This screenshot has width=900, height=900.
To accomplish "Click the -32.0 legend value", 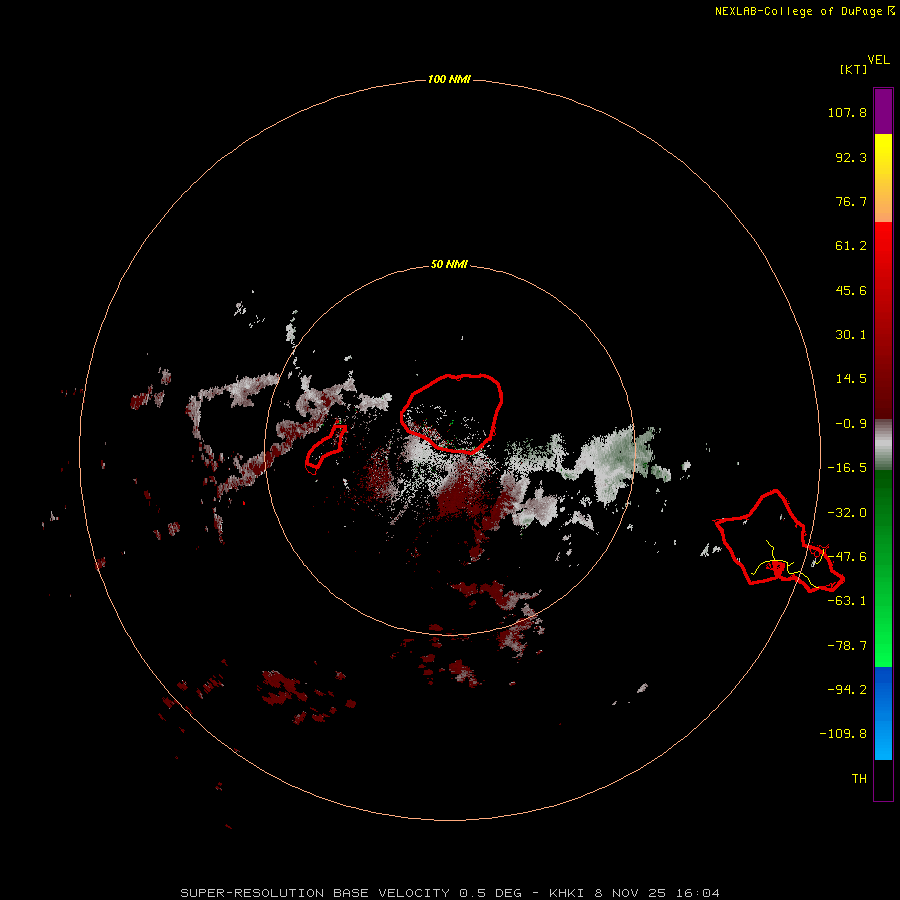I will tap(847, 513).
